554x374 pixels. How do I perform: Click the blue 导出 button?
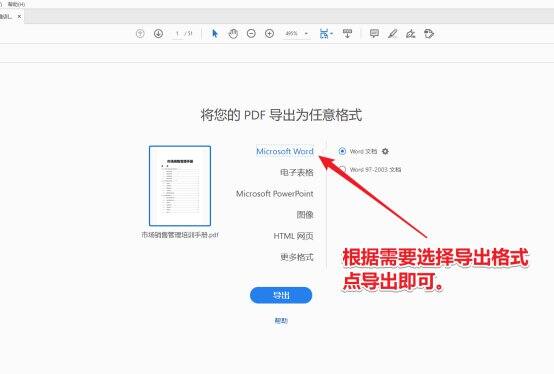pos(281,295)
